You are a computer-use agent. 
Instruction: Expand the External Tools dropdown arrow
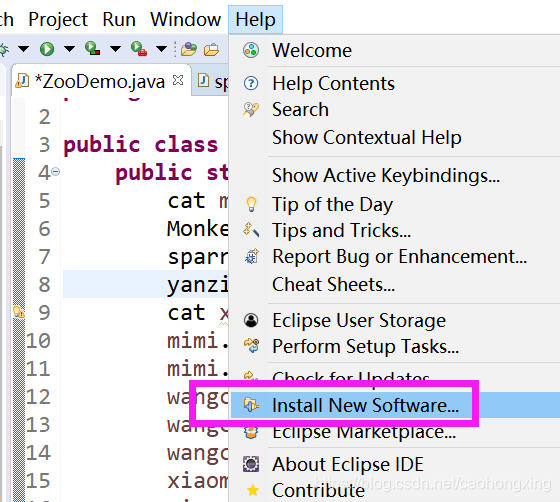point(161,49)
